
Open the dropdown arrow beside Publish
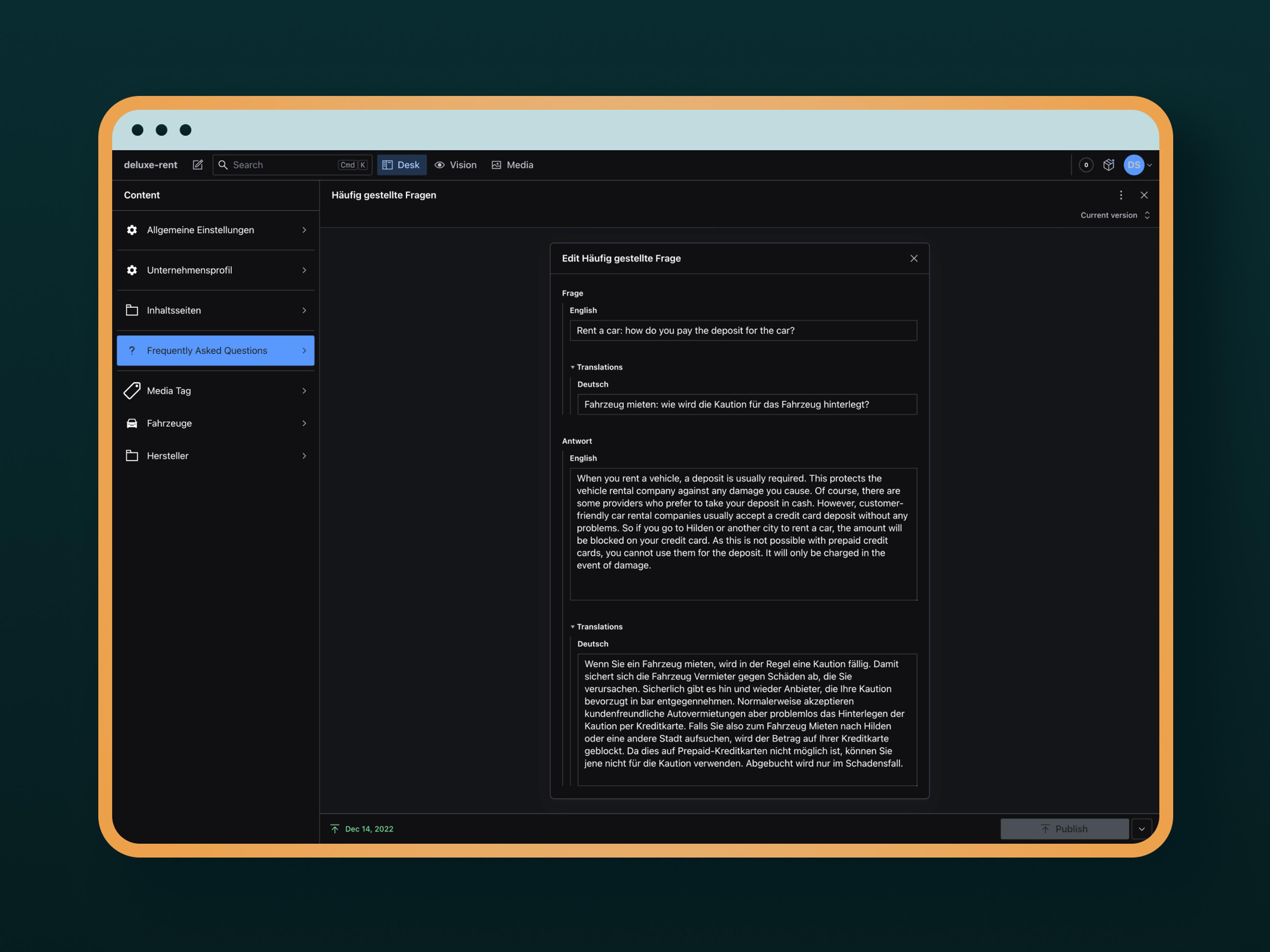(1141, 829)
